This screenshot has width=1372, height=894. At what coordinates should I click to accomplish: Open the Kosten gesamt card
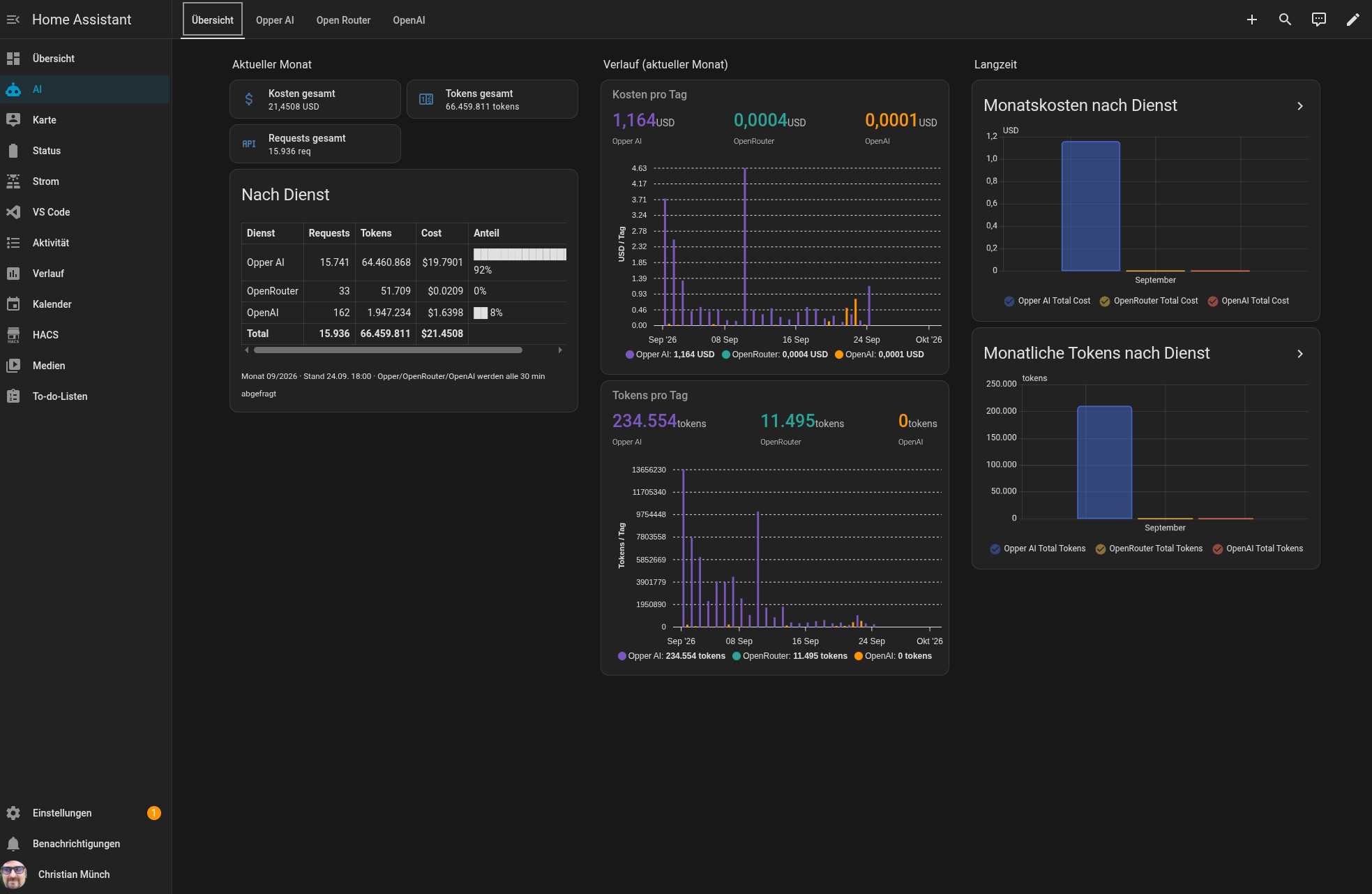coord(315,99)
